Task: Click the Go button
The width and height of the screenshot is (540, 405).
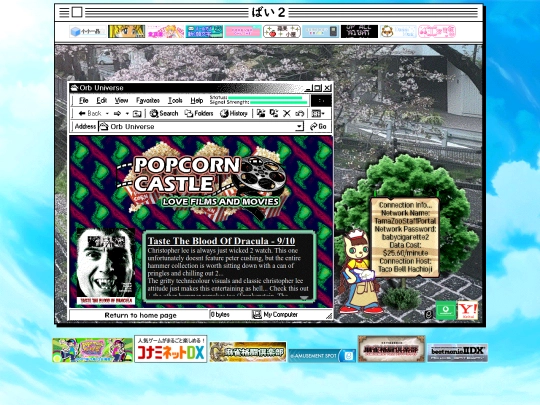Action: click(318, 126)
